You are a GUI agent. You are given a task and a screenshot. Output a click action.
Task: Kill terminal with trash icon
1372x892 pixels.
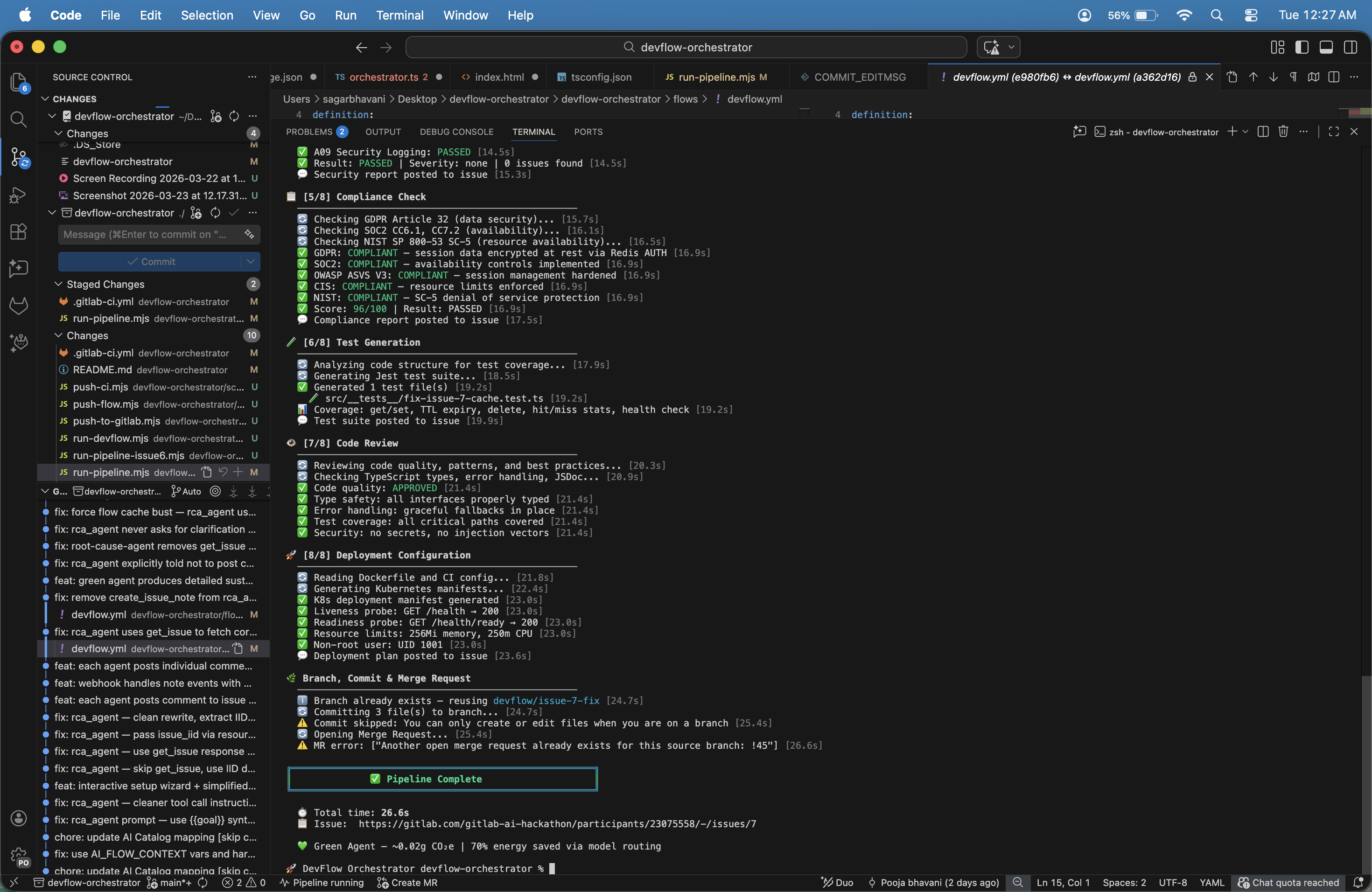coord(1283,132)
